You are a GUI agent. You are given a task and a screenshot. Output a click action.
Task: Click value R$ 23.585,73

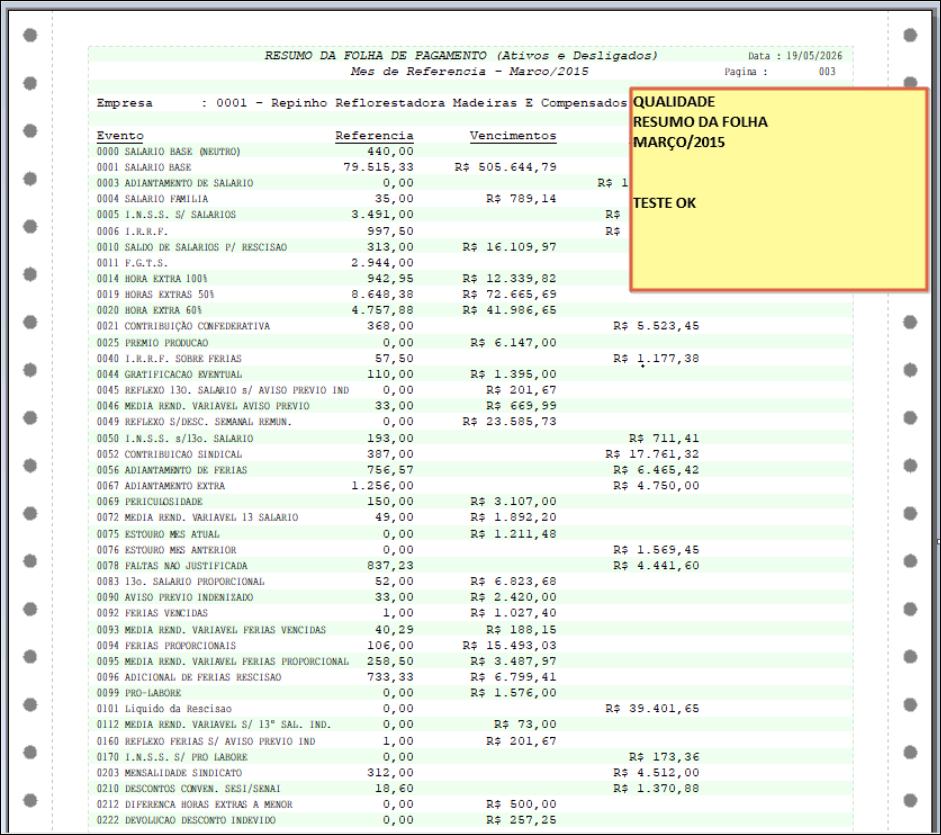coord(510,422)
